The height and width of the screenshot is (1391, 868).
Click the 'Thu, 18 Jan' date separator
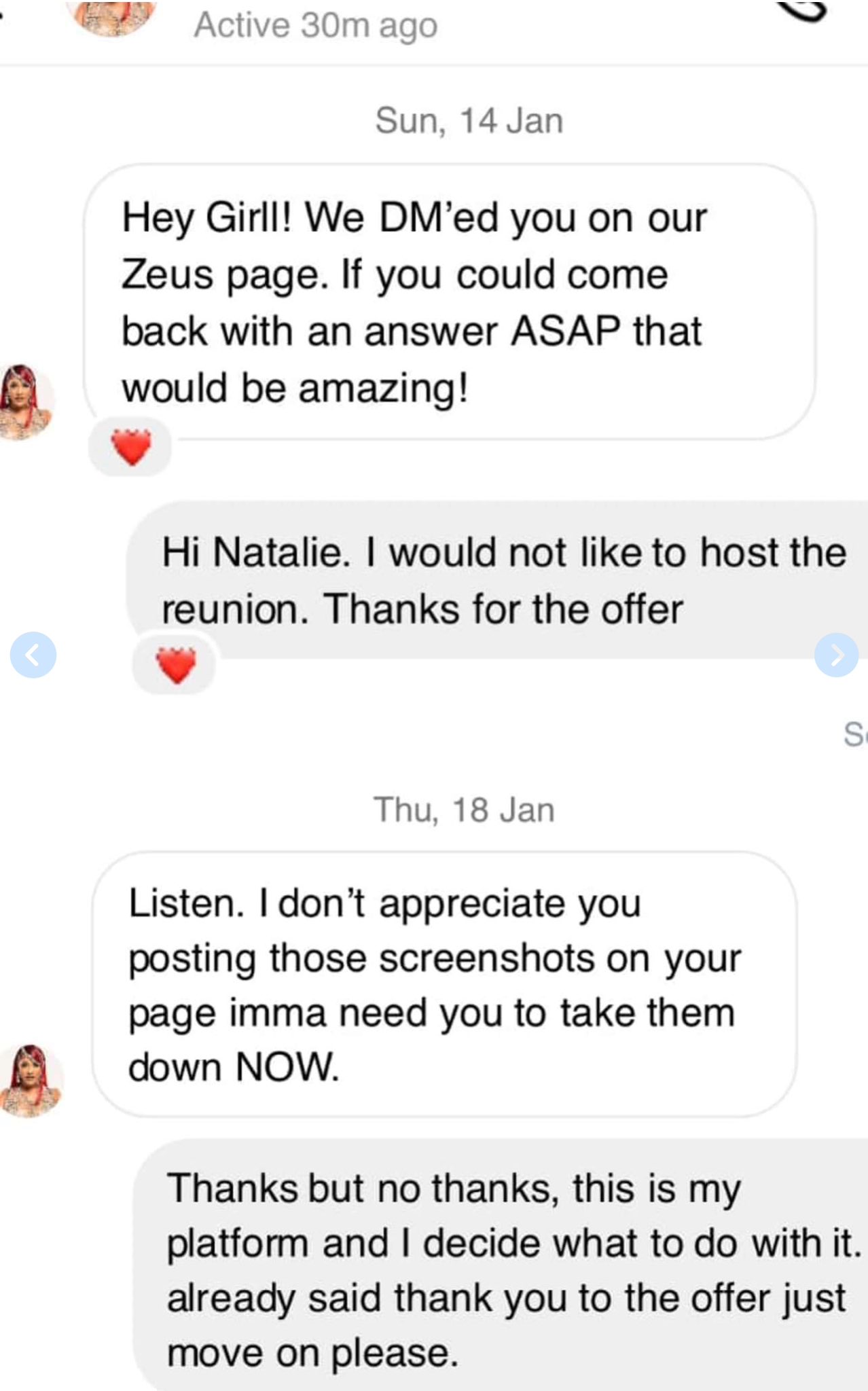[464, 810]
